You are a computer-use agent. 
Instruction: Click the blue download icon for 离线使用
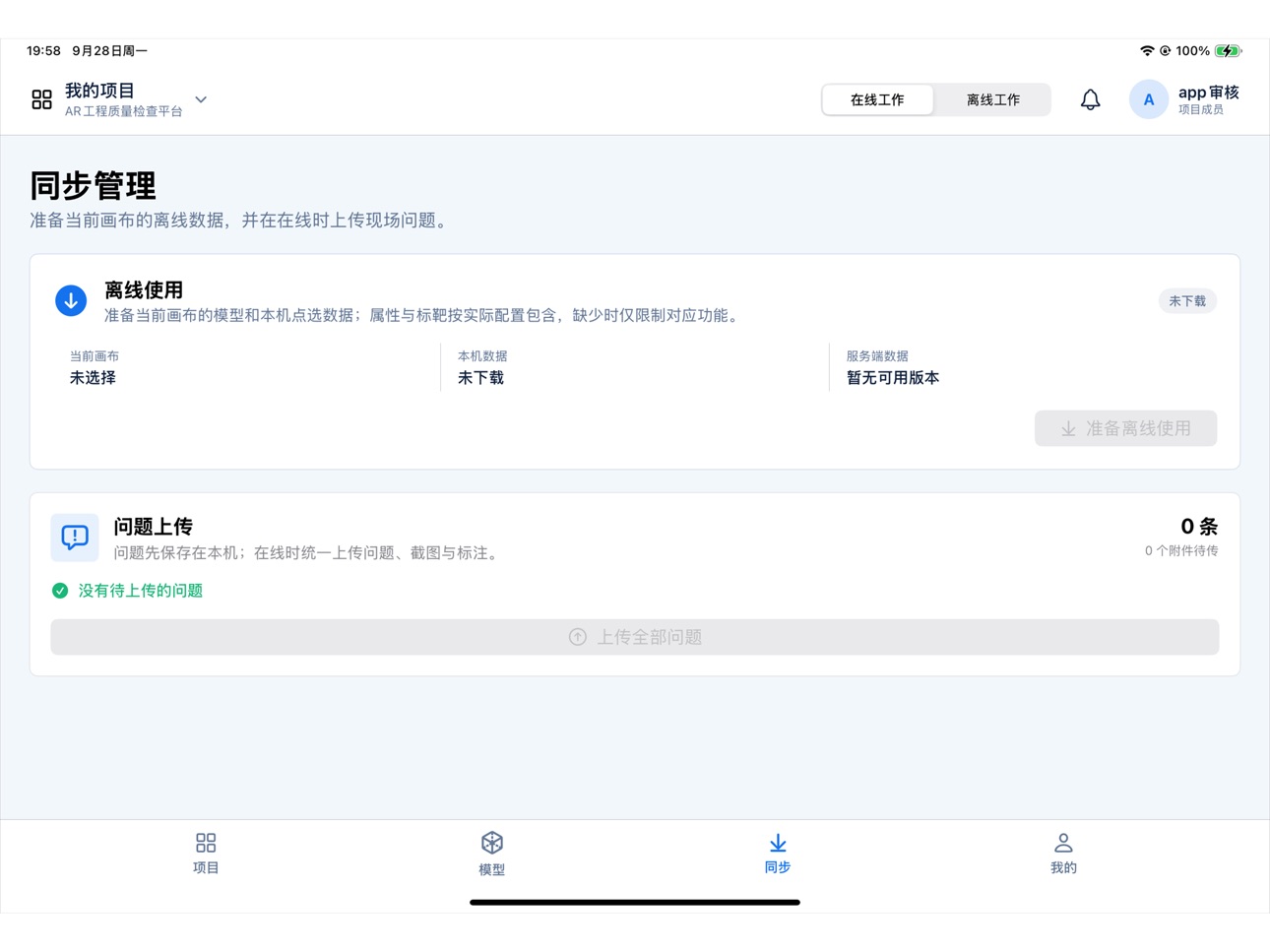[71, 300]
